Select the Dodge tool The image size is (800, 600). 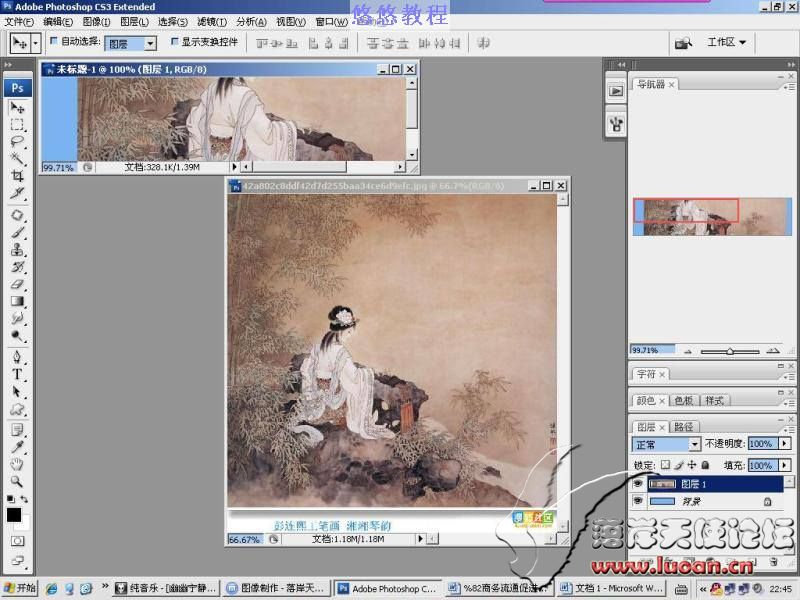(x=17, y=336)
